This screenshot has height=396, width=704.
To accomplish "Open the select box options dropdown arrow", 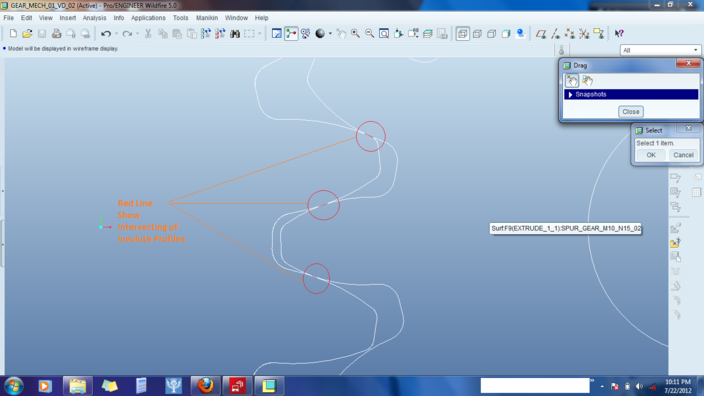I will point(260,34).
